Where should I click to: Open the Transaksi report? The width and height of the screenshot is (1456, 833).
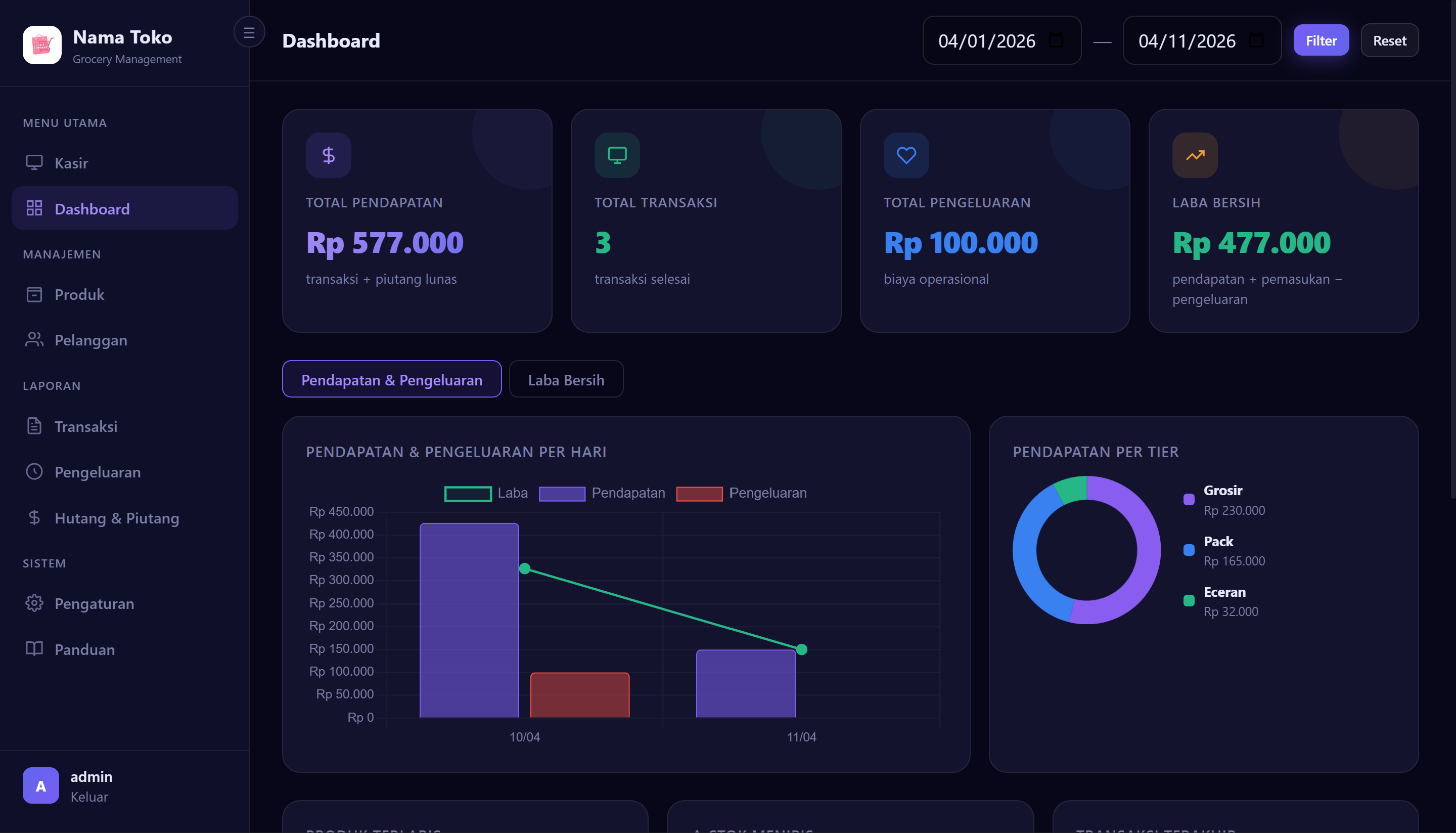coord(125,426)
